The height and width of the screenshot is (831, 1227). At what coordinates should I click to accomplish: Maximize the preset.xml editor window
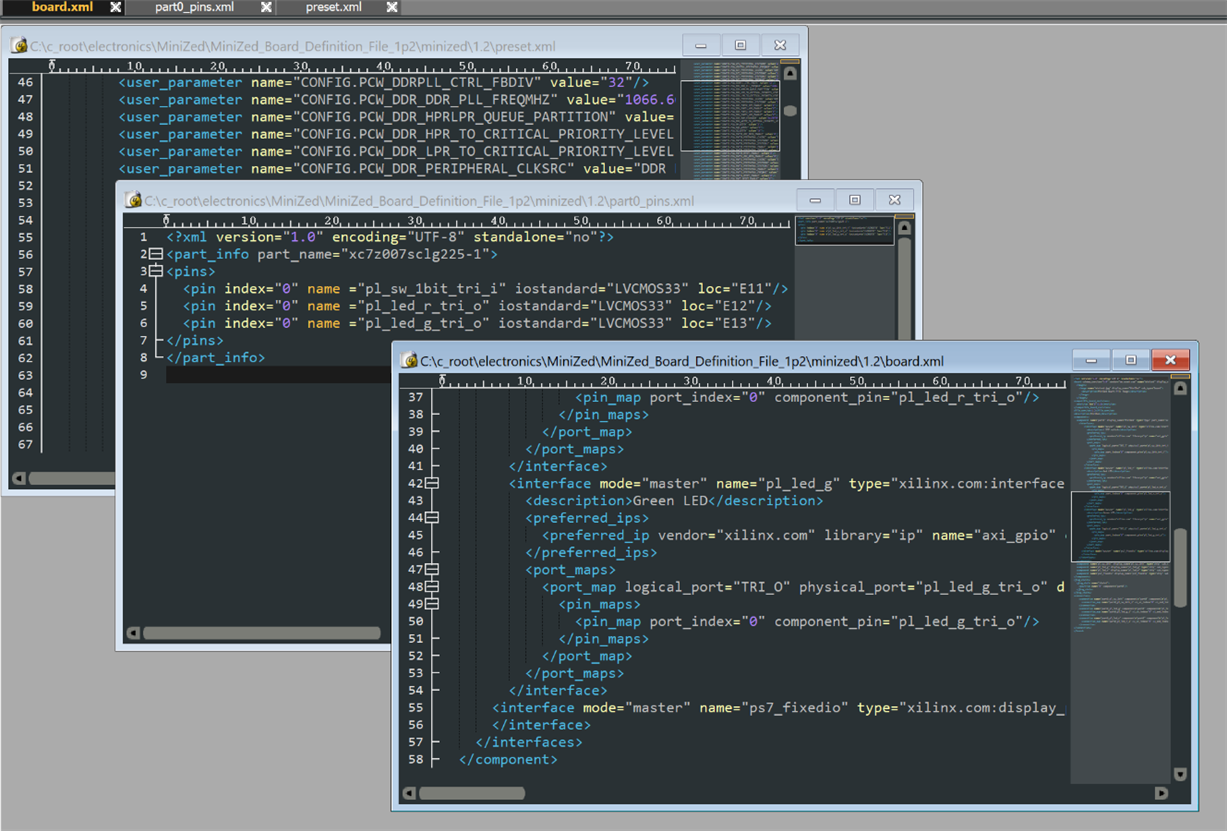pyautogui.click(x=741, y=45)
